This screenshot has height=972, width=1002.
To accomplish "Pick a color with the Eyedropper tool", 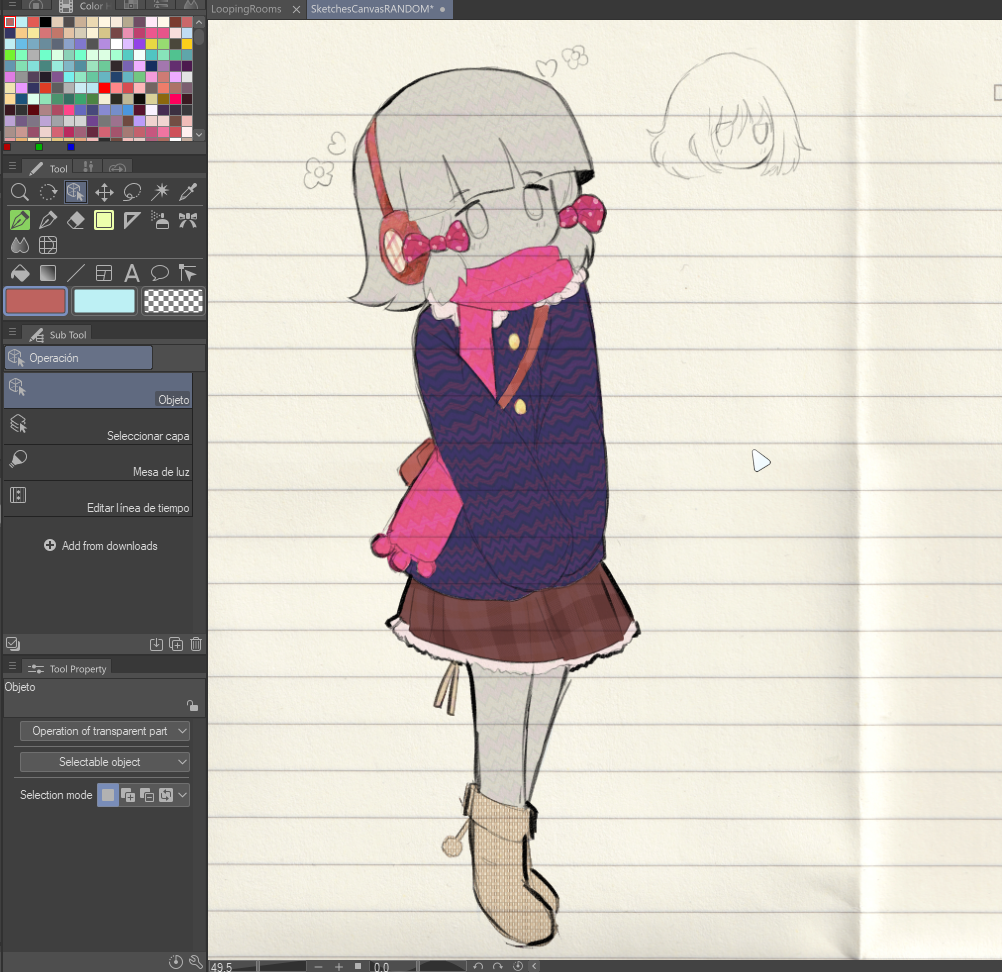I will (x=188, y=192).
